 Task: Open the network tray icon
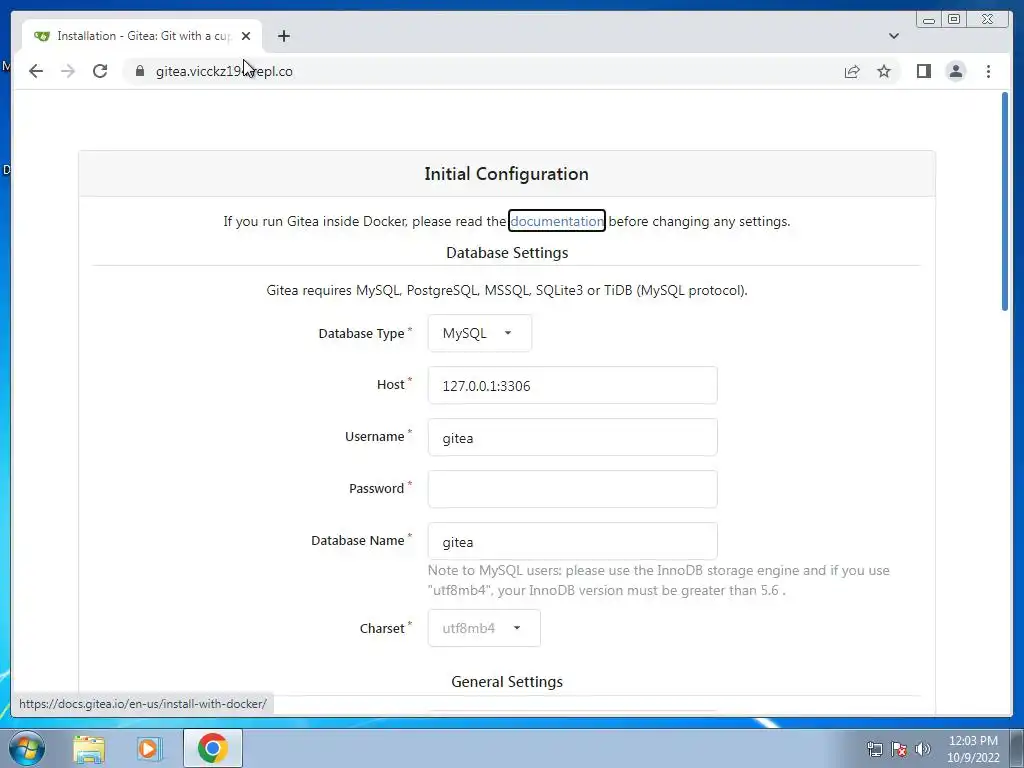(874, 749)
